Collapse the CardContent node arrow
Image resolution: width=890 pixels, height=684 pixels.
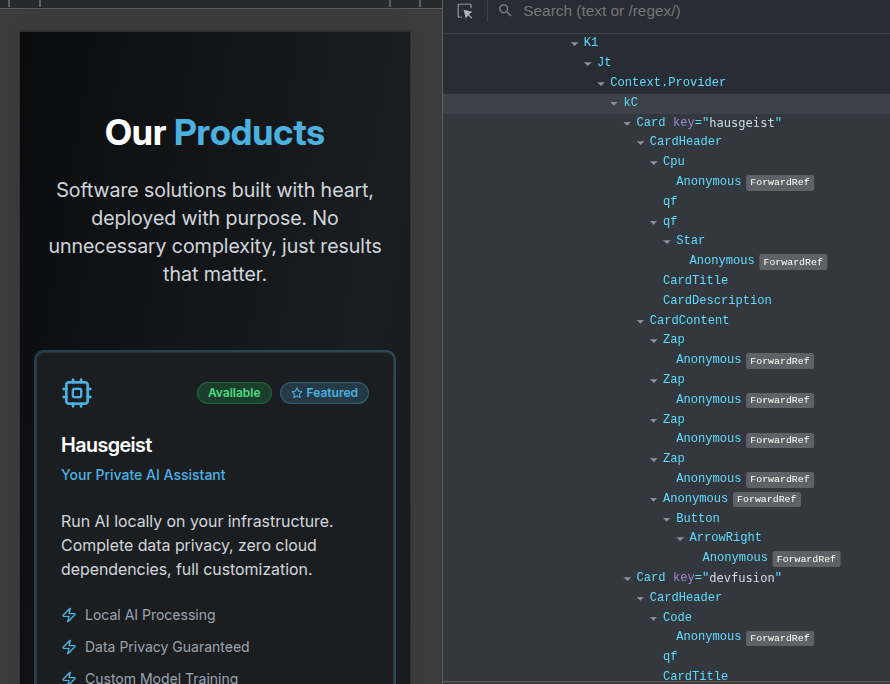click(640, 321)
